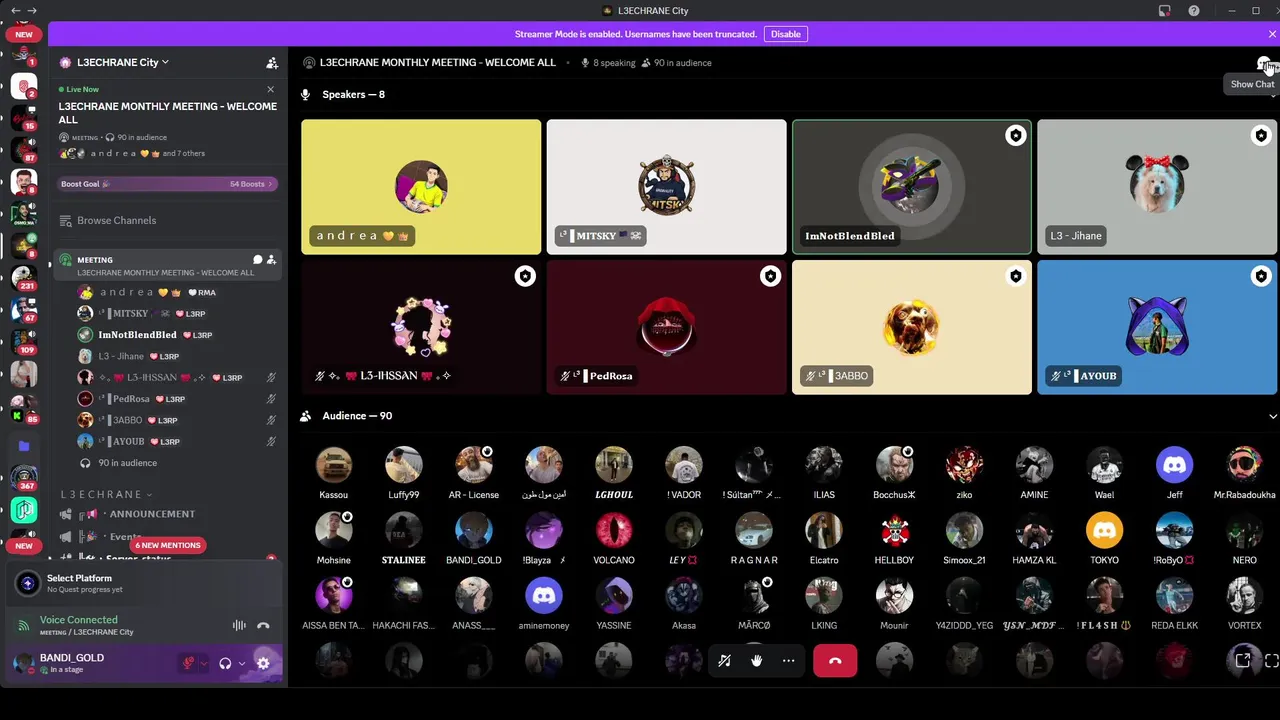
Task: Click the moderator badge on AYOUB tile
Action: click(x=1261, y=276)
